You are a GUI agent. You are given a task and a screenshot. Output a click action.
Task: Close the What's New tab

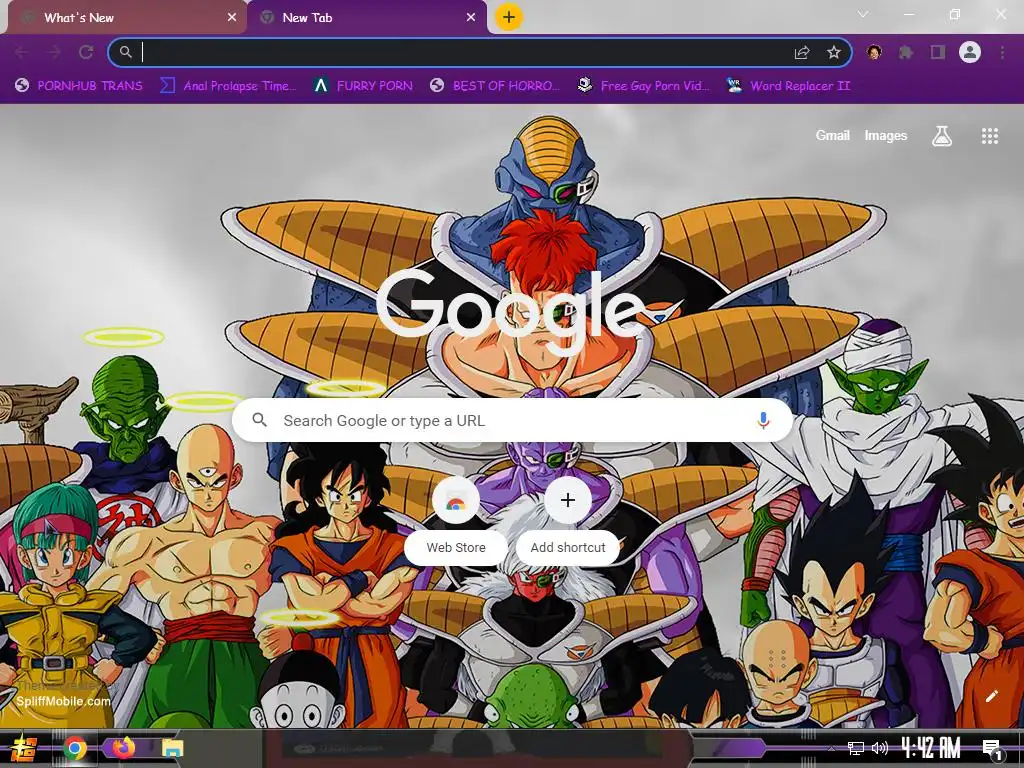[232, 18]
